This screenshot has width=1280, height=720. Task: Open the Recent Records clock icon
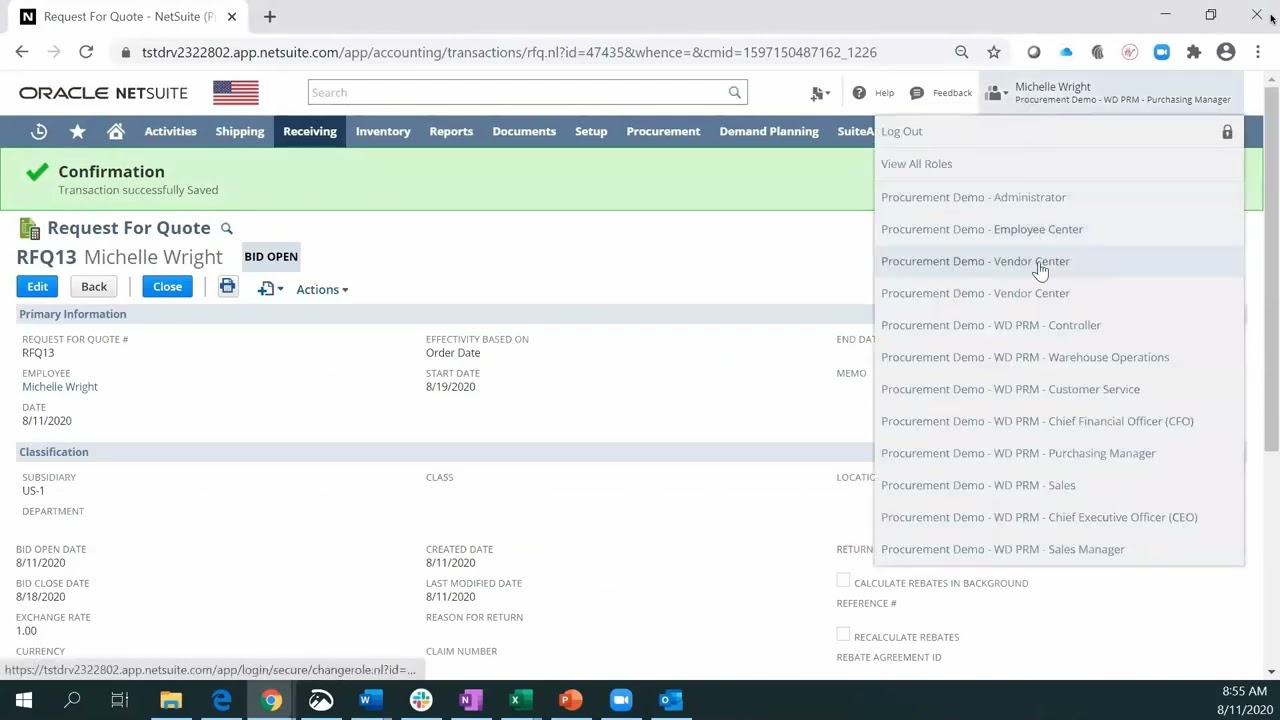click(39, 131)
